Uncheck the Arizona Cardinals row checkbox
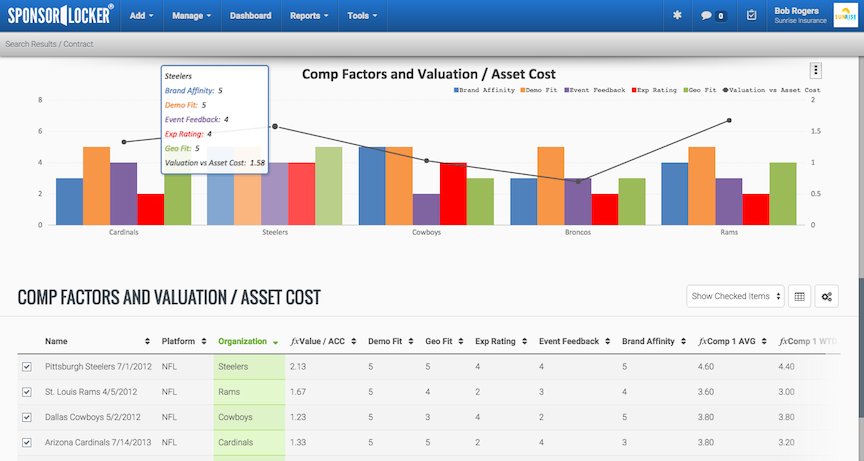 (26, 442)
